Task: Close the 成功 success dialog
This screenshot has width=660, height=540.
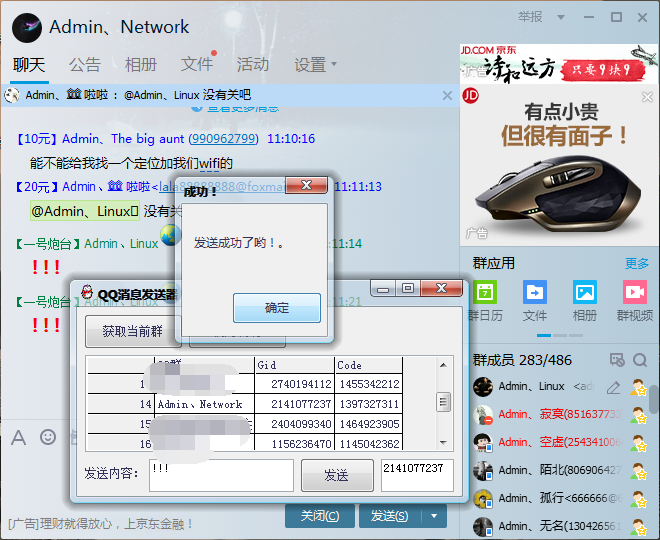Action: pos(306,186)
